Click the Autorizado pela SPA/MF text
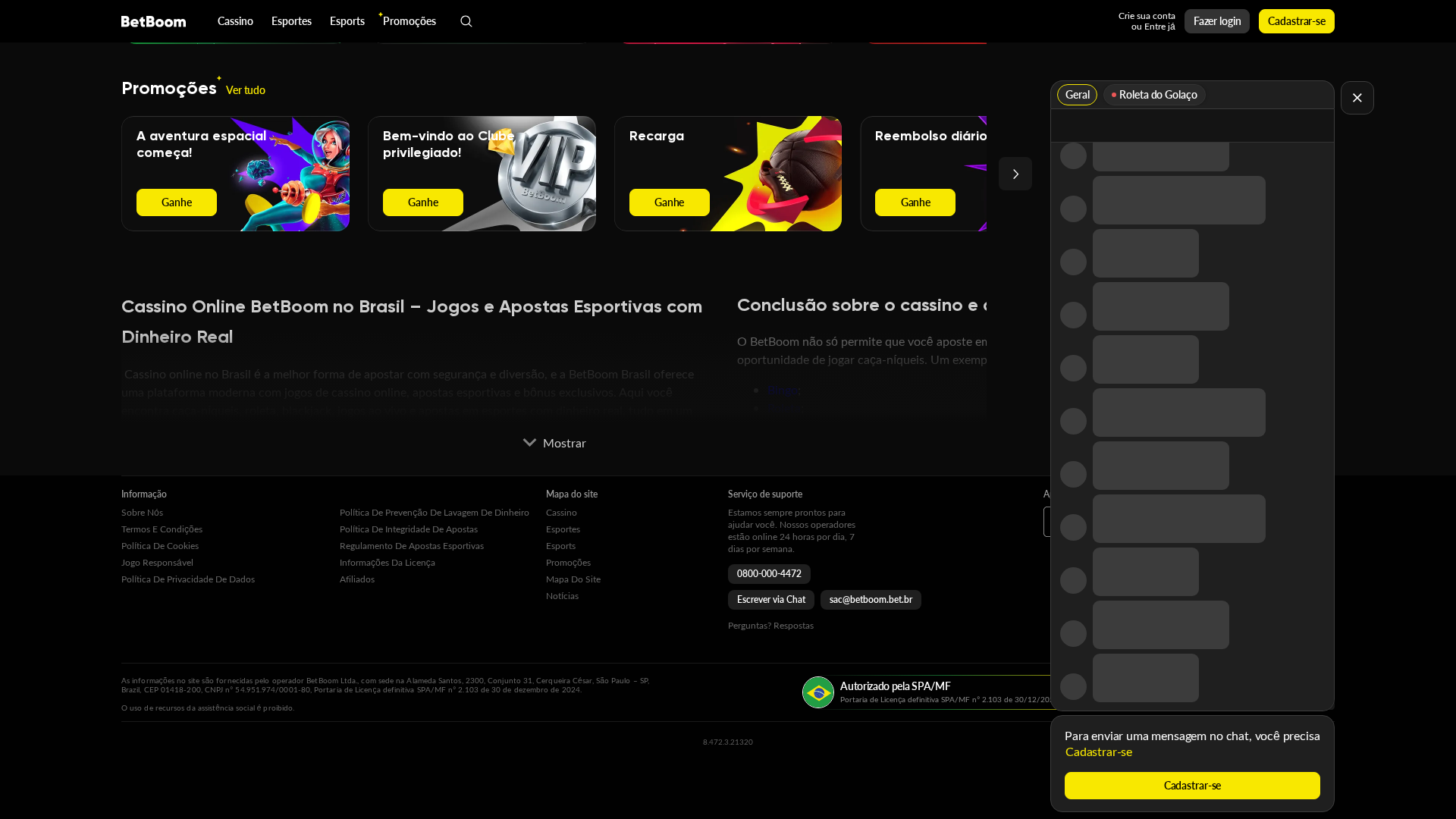Viewport: 1456px width, 819px height. click(895, 686)
